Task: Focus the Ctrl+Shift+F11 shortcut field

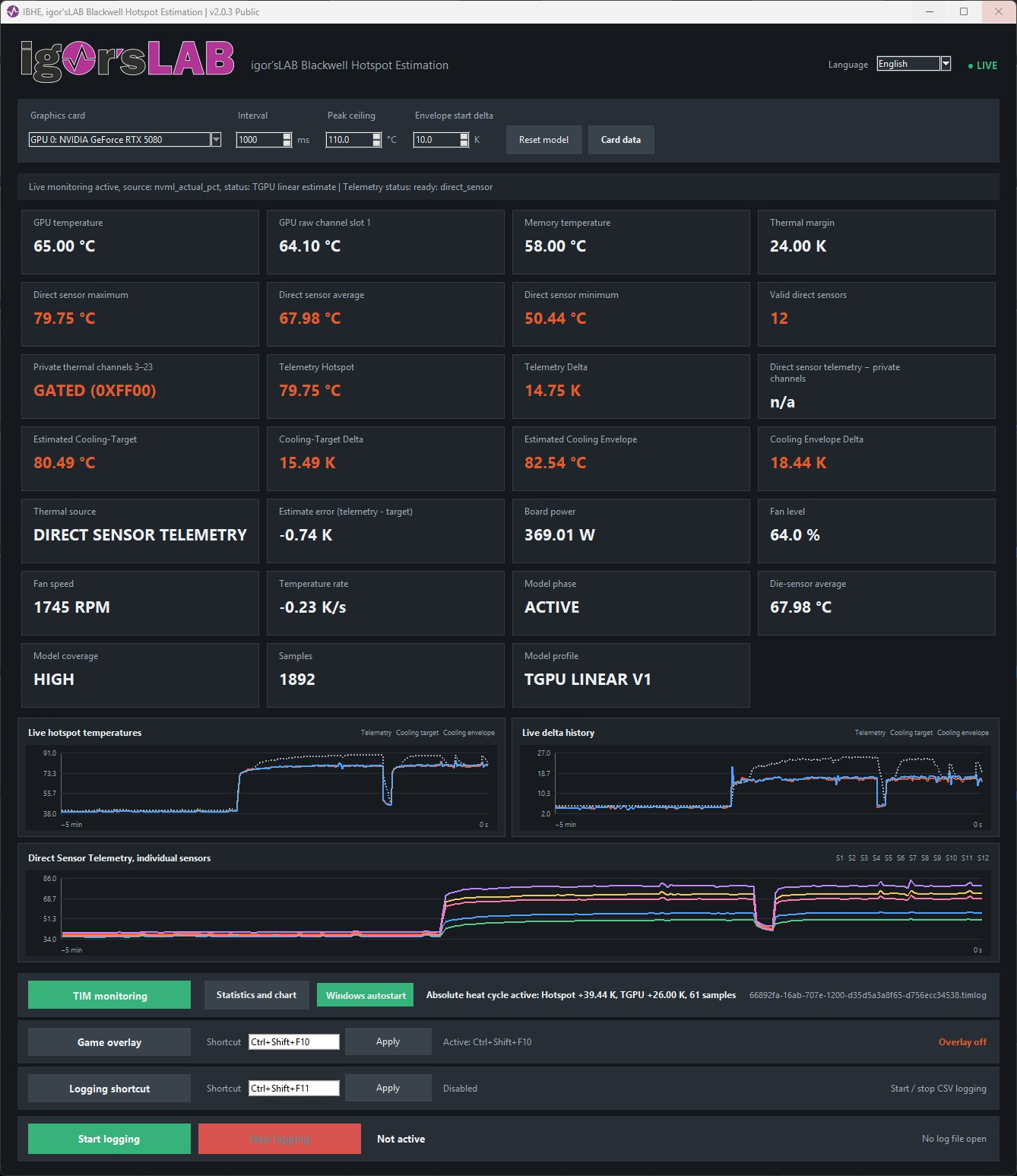Action: click(x=294, y=1089)
